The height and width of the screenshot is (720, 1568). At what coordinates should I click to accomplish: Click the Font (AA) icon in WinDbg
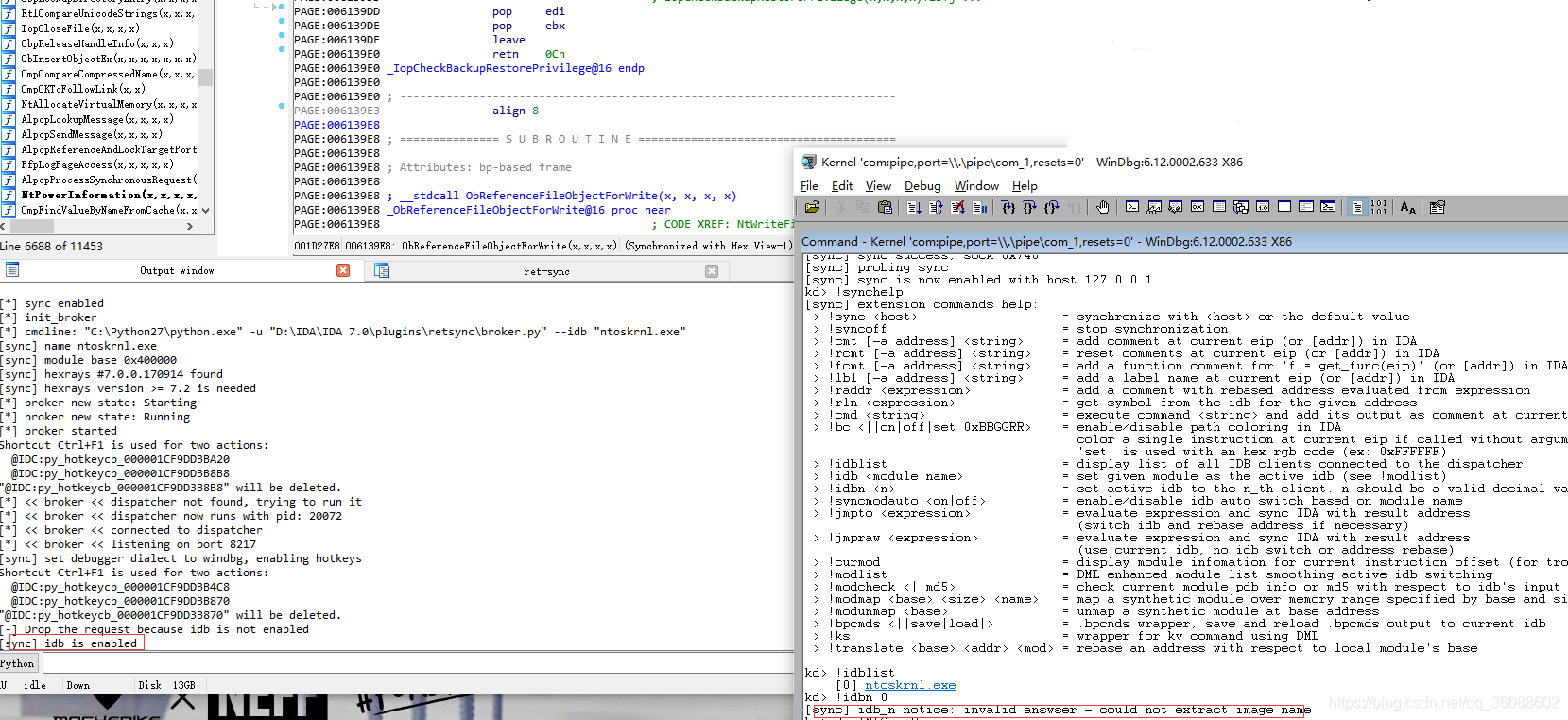click(x=1408, y=207)
